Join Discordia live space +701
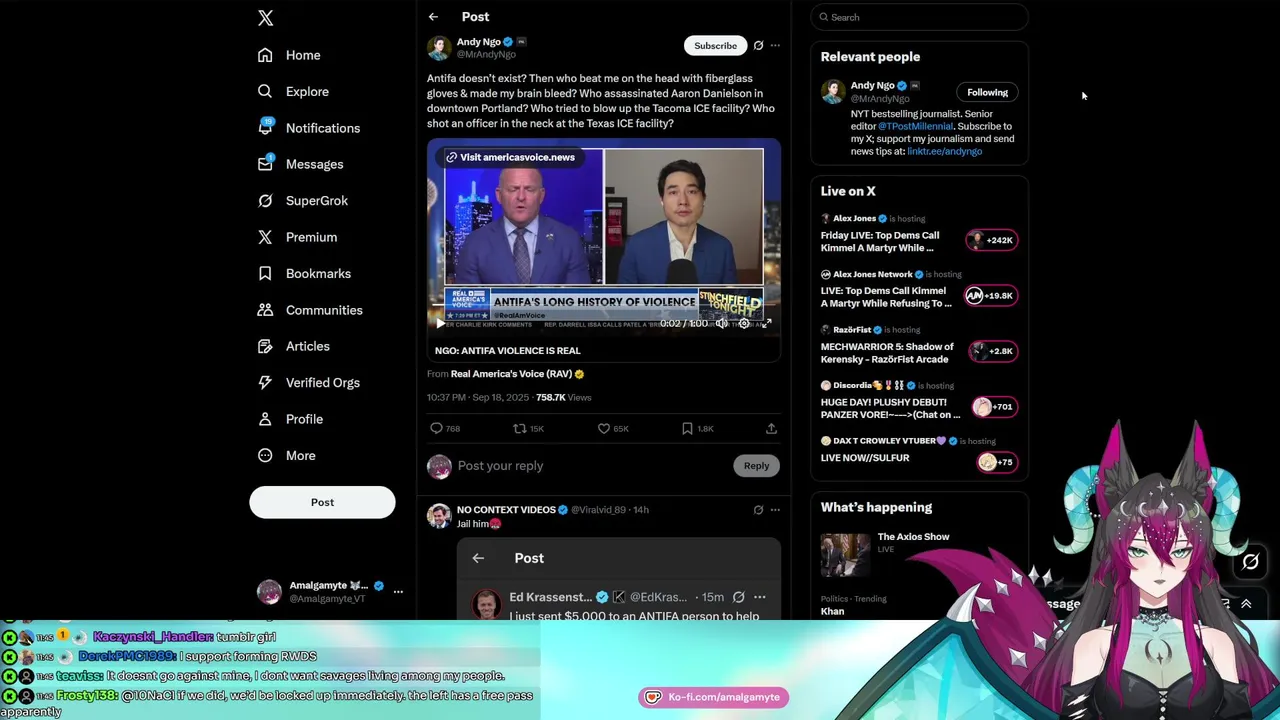 (994, 407)
